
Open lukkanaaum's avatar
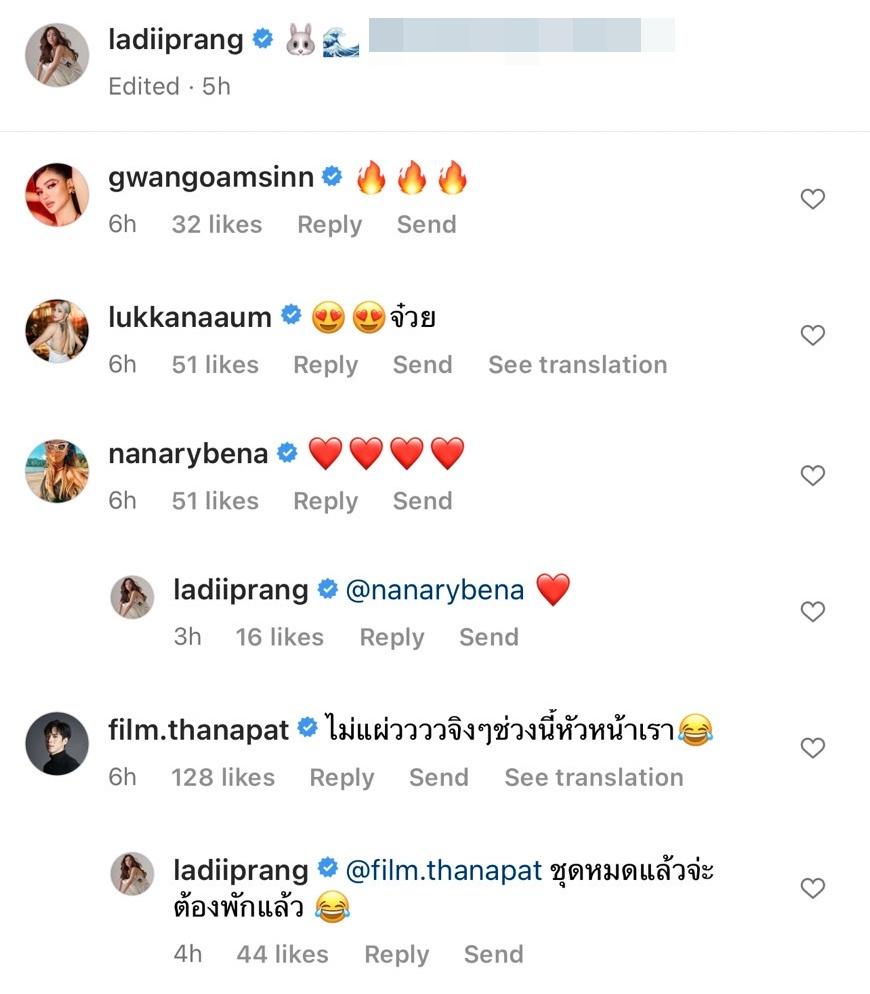pyautogui.click(x=57, y=333)
